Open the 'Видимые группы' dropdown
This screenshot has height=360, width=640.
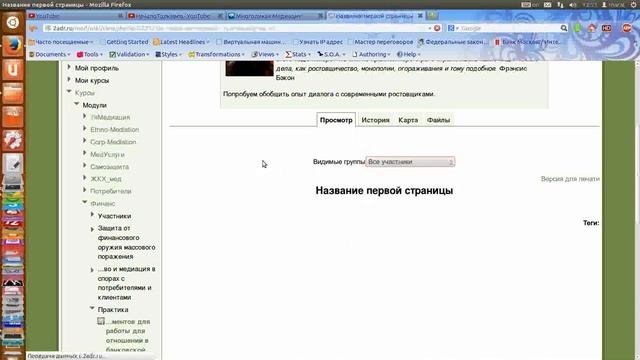(410, 162)
